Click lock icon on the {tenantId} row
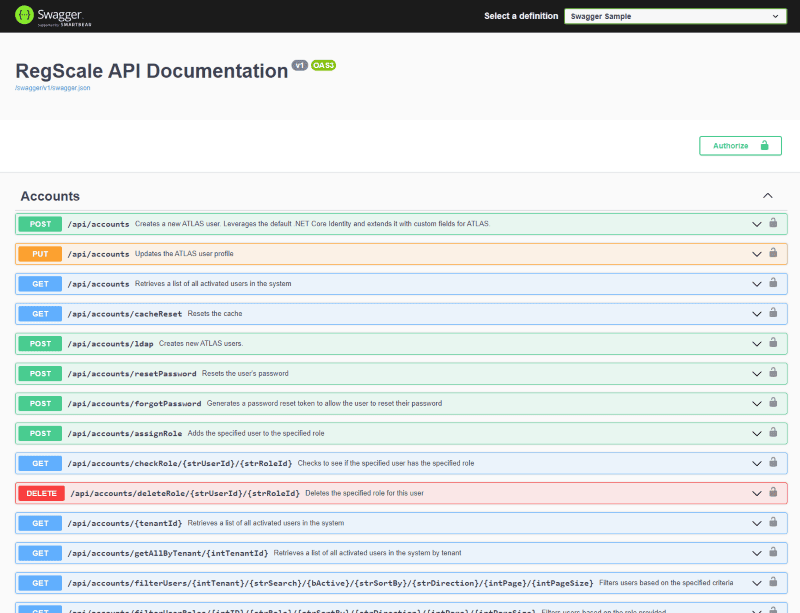This screenshot has width=800, height=613. pos(773,522)
